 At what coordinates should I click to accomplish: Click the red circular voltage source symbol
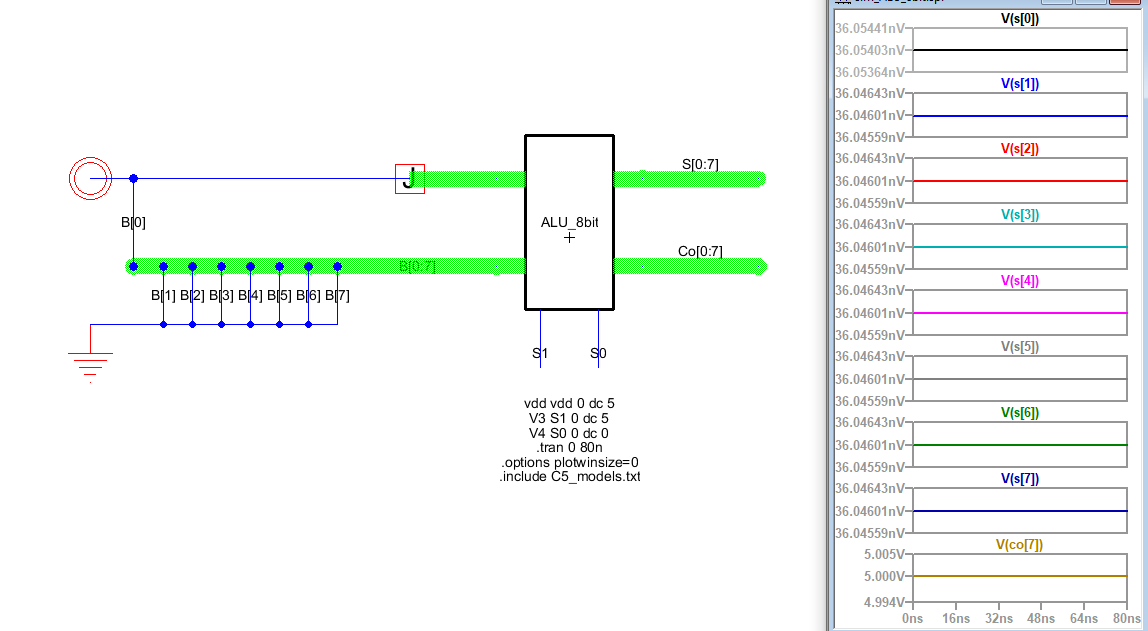tap(90, 179)
